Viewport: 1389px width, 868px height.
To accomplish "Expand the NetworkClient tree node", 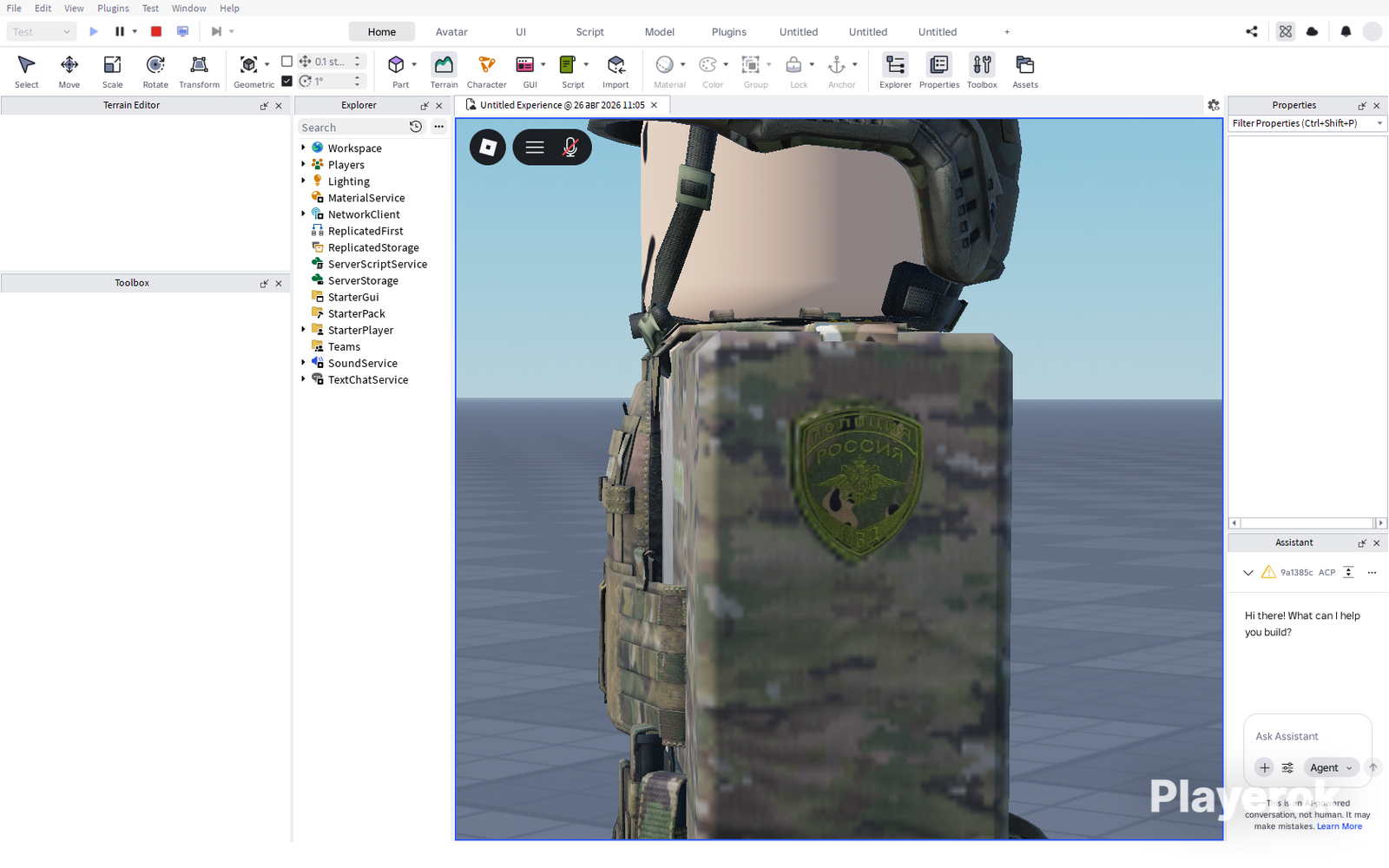I will [303, 214].
